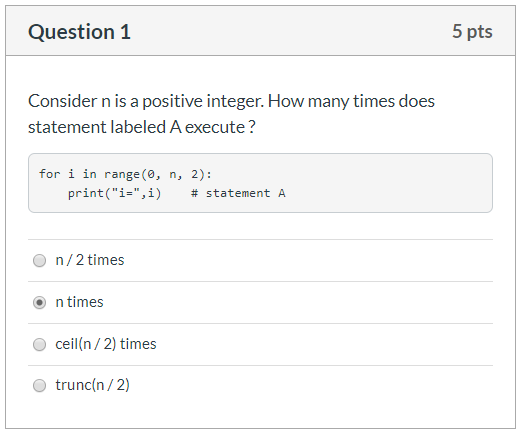The height and width of the screenshot is (441, 517).
Task: Click the loop variable "i" after "for"
Action: pyautogui.click(x=71, y=174)
